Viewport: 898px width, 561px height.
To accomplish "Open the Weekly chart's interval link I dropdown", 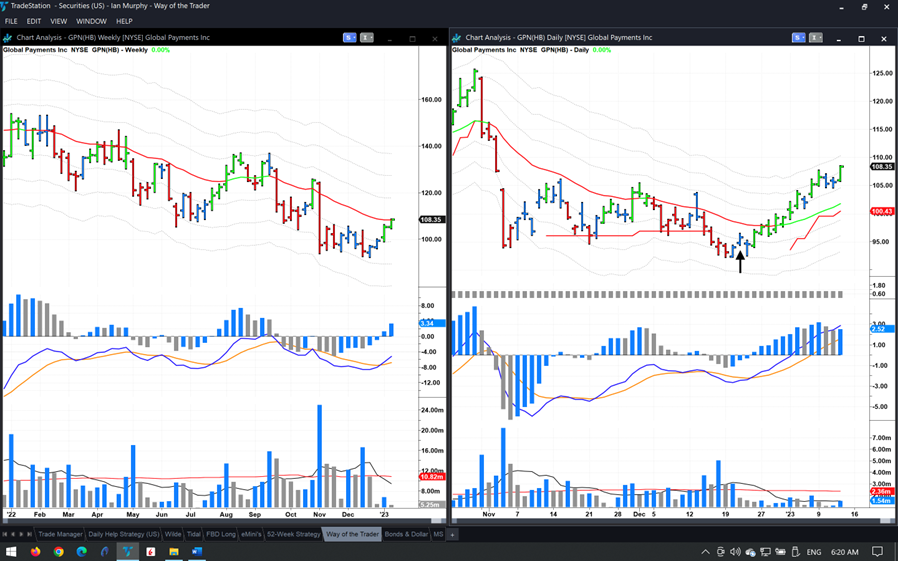I will point(367,38).
